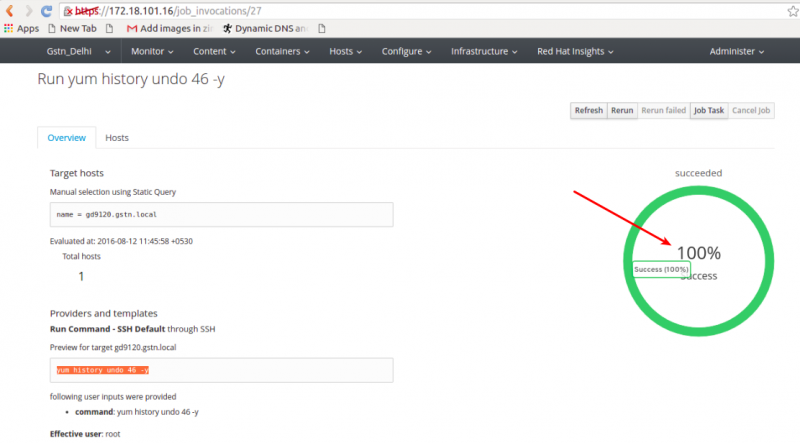Click the Evaluated at timestamp text

[x=121, y=241]
